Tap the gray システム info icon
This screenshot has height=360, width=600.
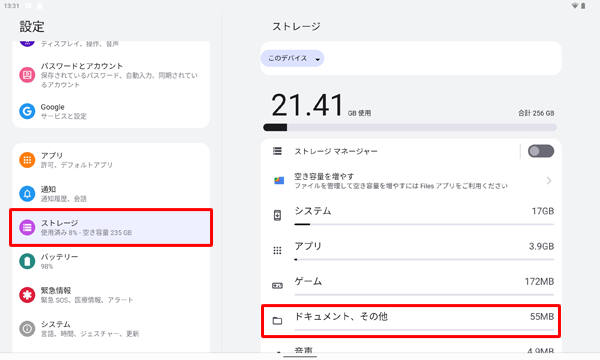point(27,329)
